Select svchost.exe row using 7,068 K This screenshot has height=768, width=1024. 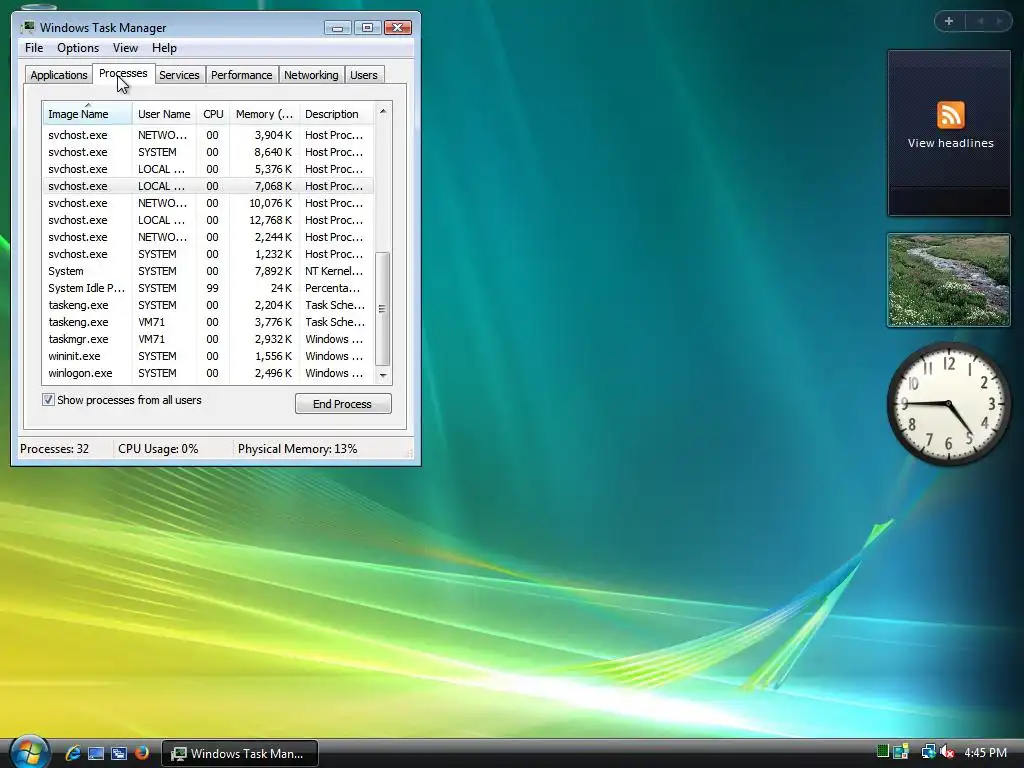coord(209,186)
